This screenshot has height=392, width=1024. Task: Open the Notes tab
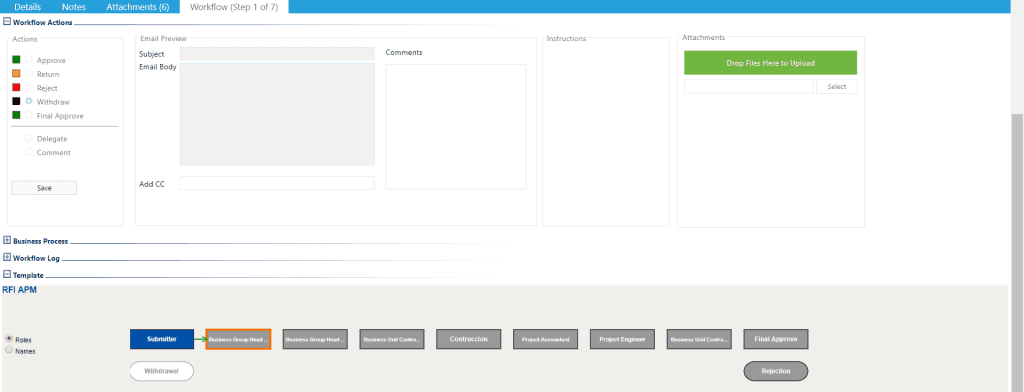[x=74, y=7]
